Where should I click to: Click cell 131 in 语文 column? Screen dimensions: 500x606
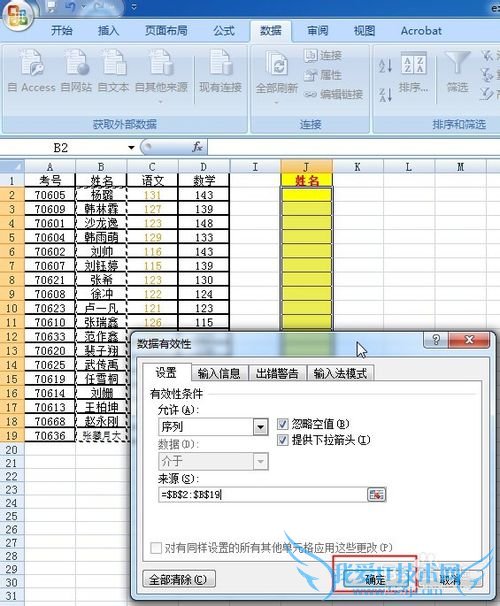click(x=152, y=195)
